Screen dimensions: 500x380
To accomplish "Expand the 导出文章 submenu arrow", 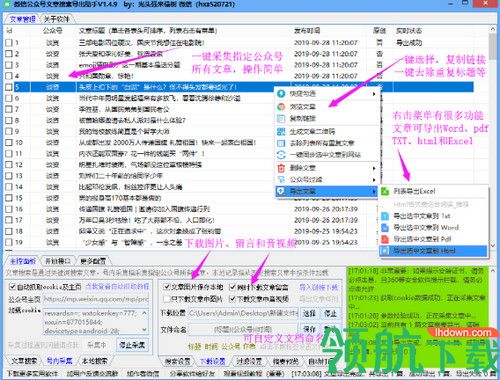I will [x=374, y=191].
